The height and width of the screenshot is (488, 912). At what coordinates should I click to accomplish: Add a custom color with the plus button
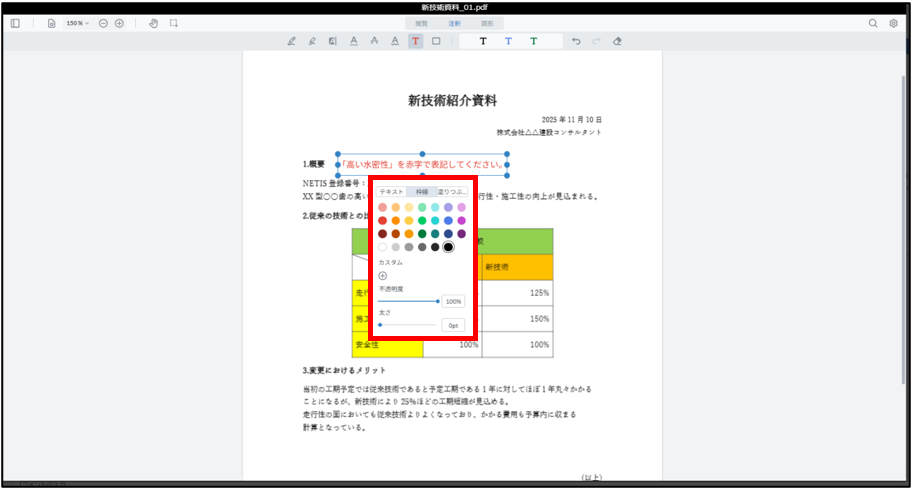point(383,275)
